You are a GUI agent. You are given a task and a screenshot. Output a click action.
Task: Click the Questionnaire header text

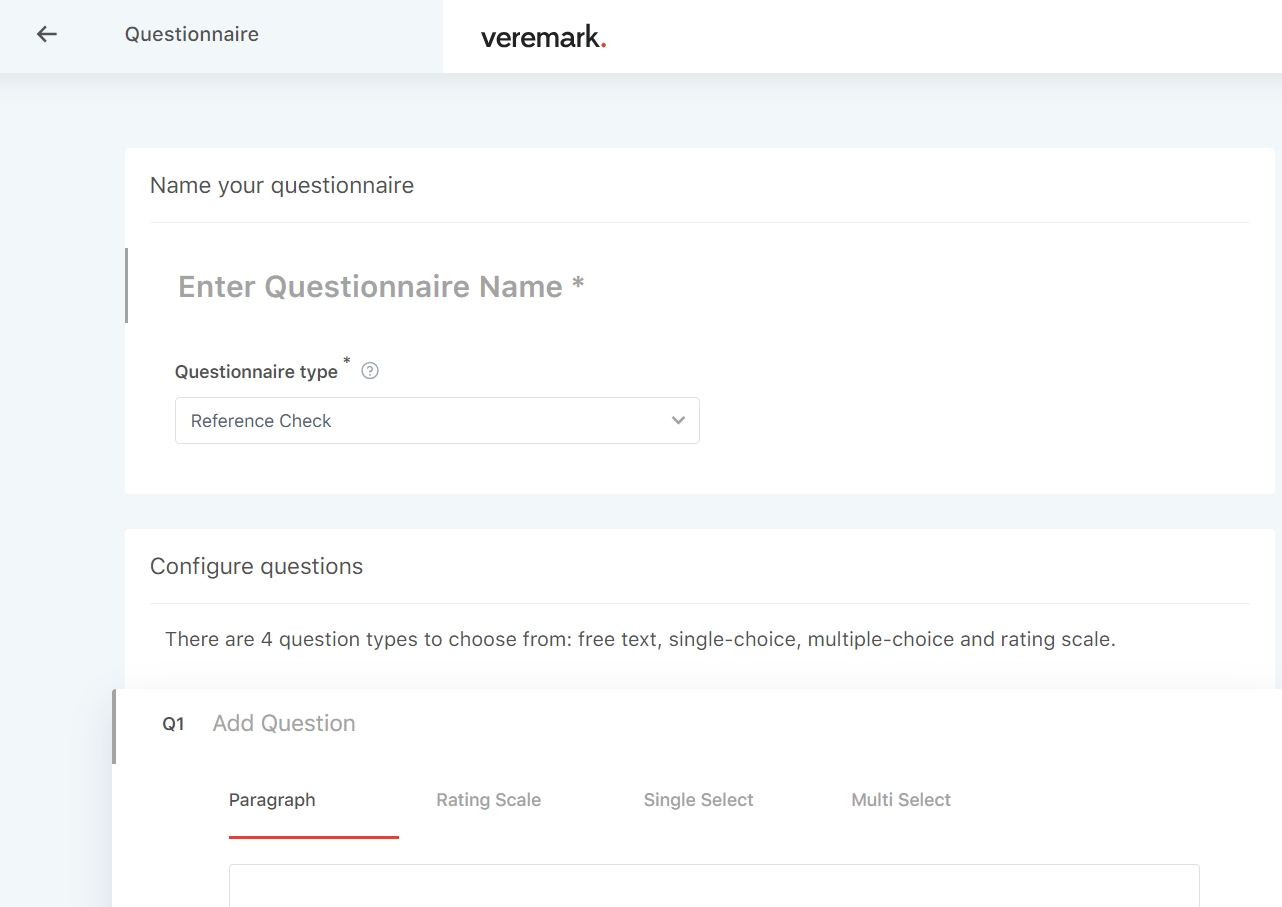(191, 34)
